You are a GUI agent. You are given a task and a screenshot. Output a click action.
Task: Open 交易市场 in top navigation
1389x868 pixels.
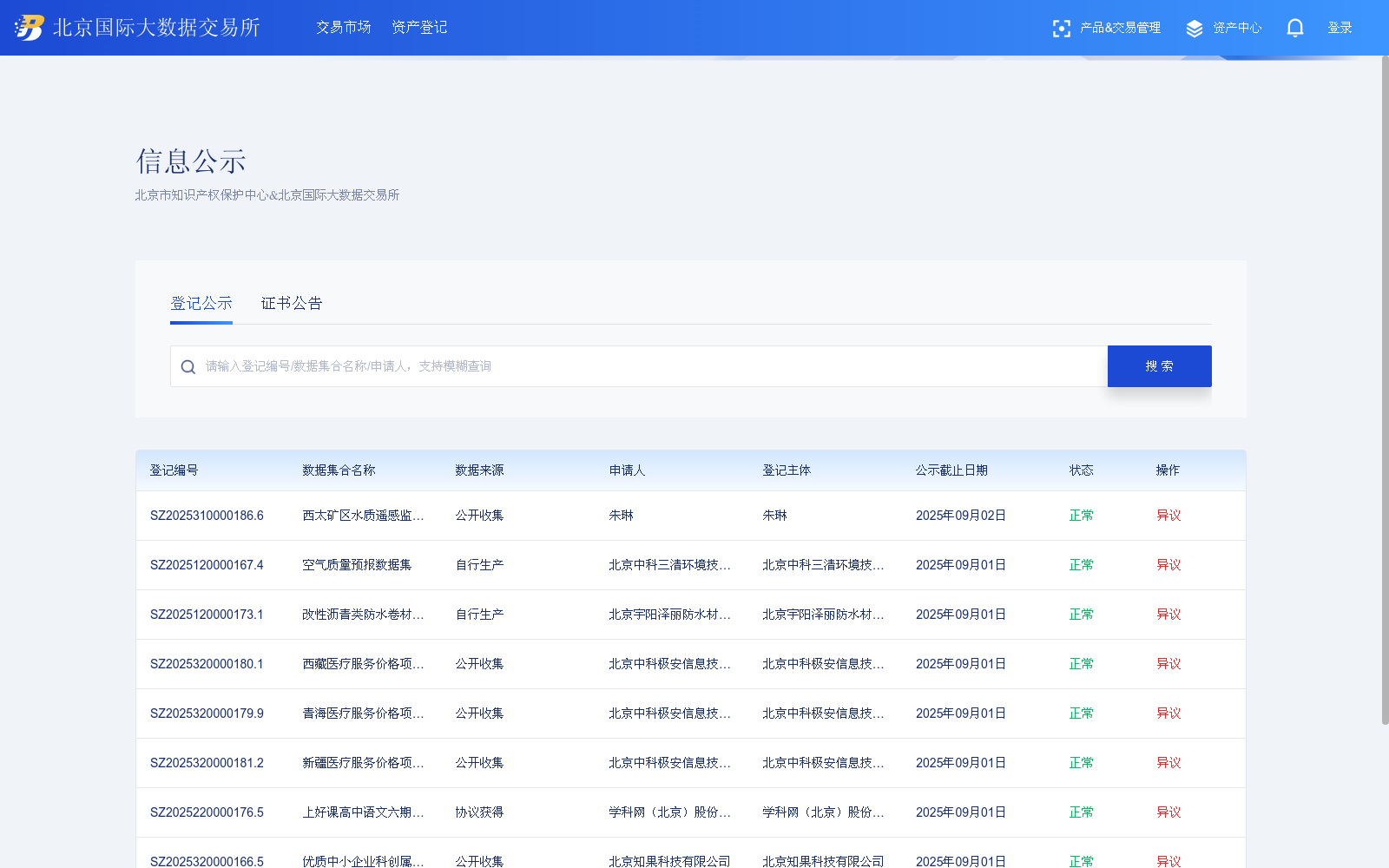tap(344, 28)
